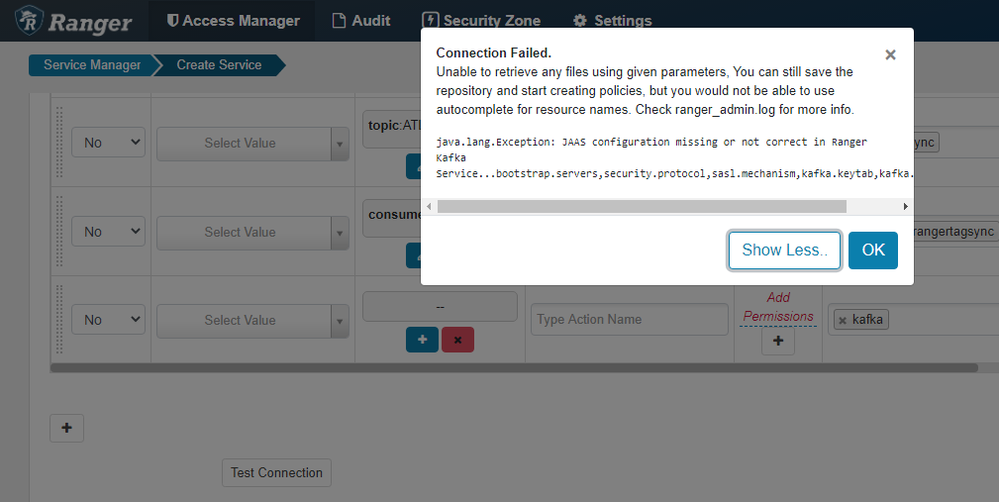Viewport: 999px width, 502px height.
Task: Click Add Permissions link
Action: coord(778,307)
